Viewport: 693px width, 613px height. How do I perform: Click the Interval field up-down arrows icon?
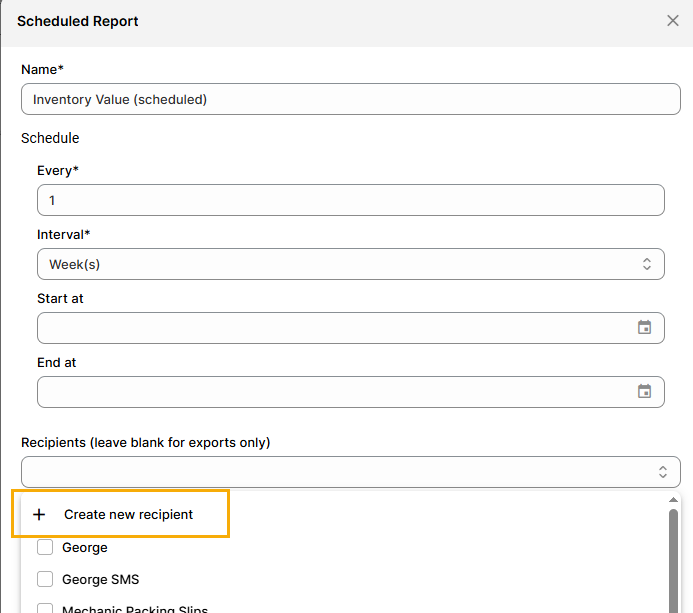pos(647,264)
